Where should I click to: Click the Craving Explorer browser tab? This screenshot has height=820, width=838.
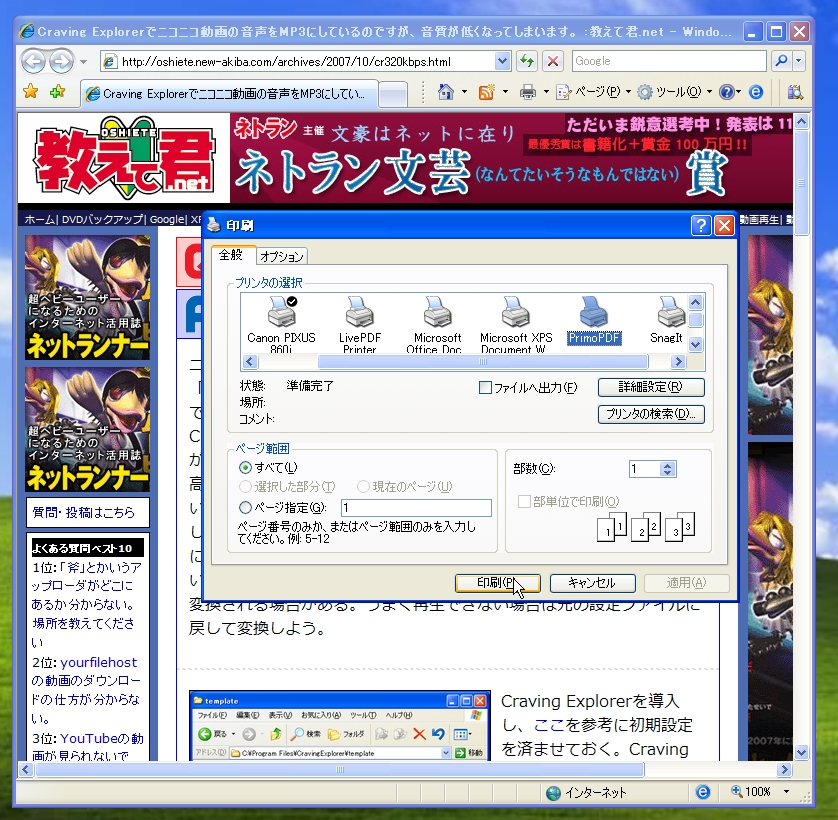230,94
